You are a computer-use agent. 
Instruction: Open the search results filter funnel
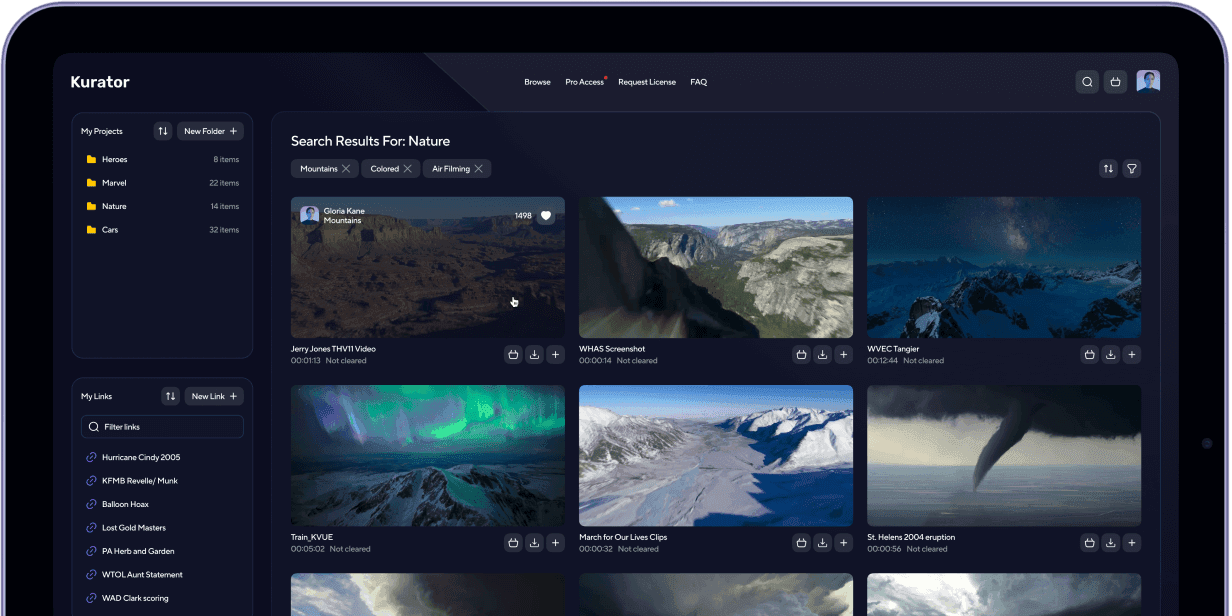coord(1132,169)
